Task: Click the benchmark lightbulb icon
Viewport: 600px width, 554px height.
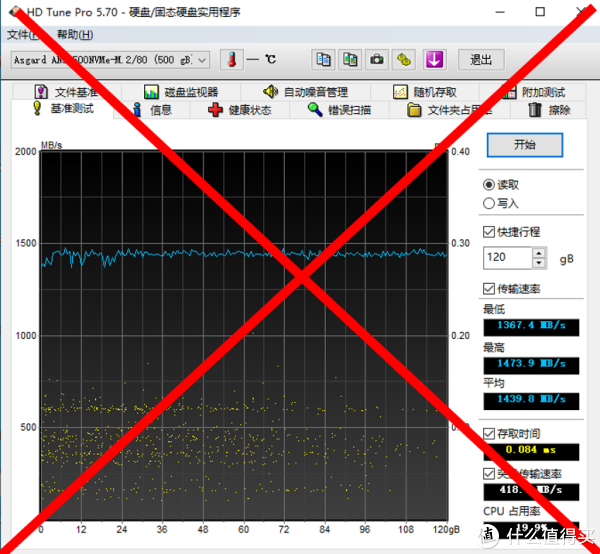Action: coord(37,108)
